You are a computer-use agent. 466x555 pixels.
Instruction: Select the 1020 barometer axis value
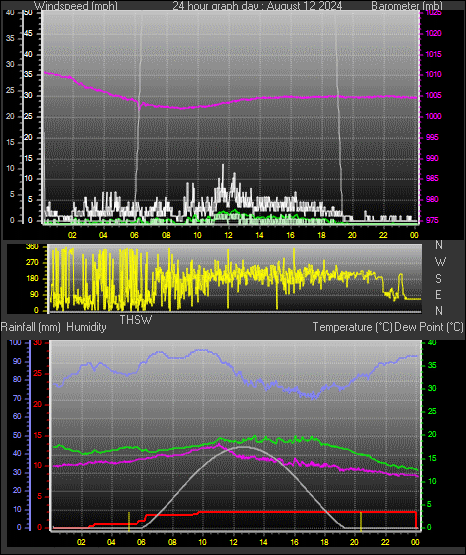pyautogui.click(x=433, y=33)
